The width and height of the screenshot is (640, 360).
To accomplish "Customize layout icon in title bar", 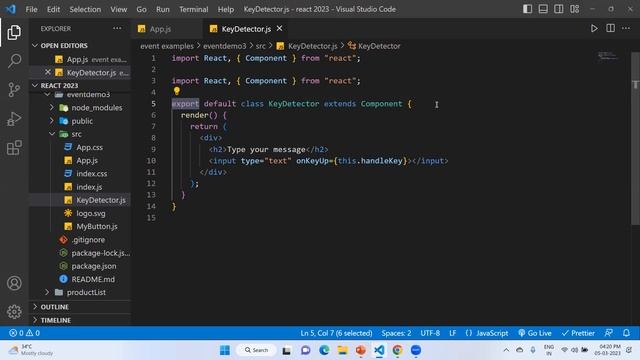I will [x=575, y=9].
